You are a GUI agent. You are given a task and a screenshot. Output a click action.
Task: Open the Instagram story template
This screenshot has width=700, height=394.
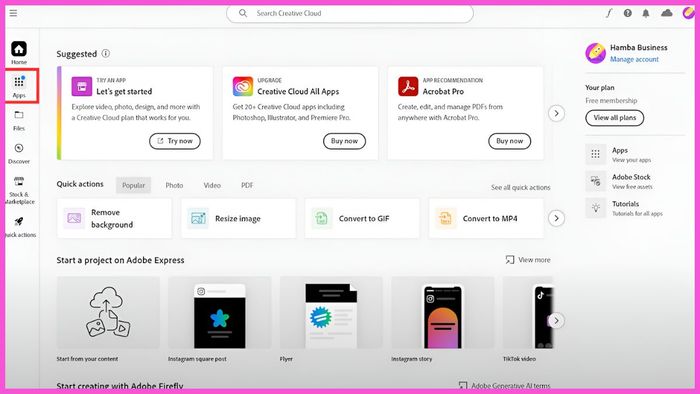pos(443,312)
